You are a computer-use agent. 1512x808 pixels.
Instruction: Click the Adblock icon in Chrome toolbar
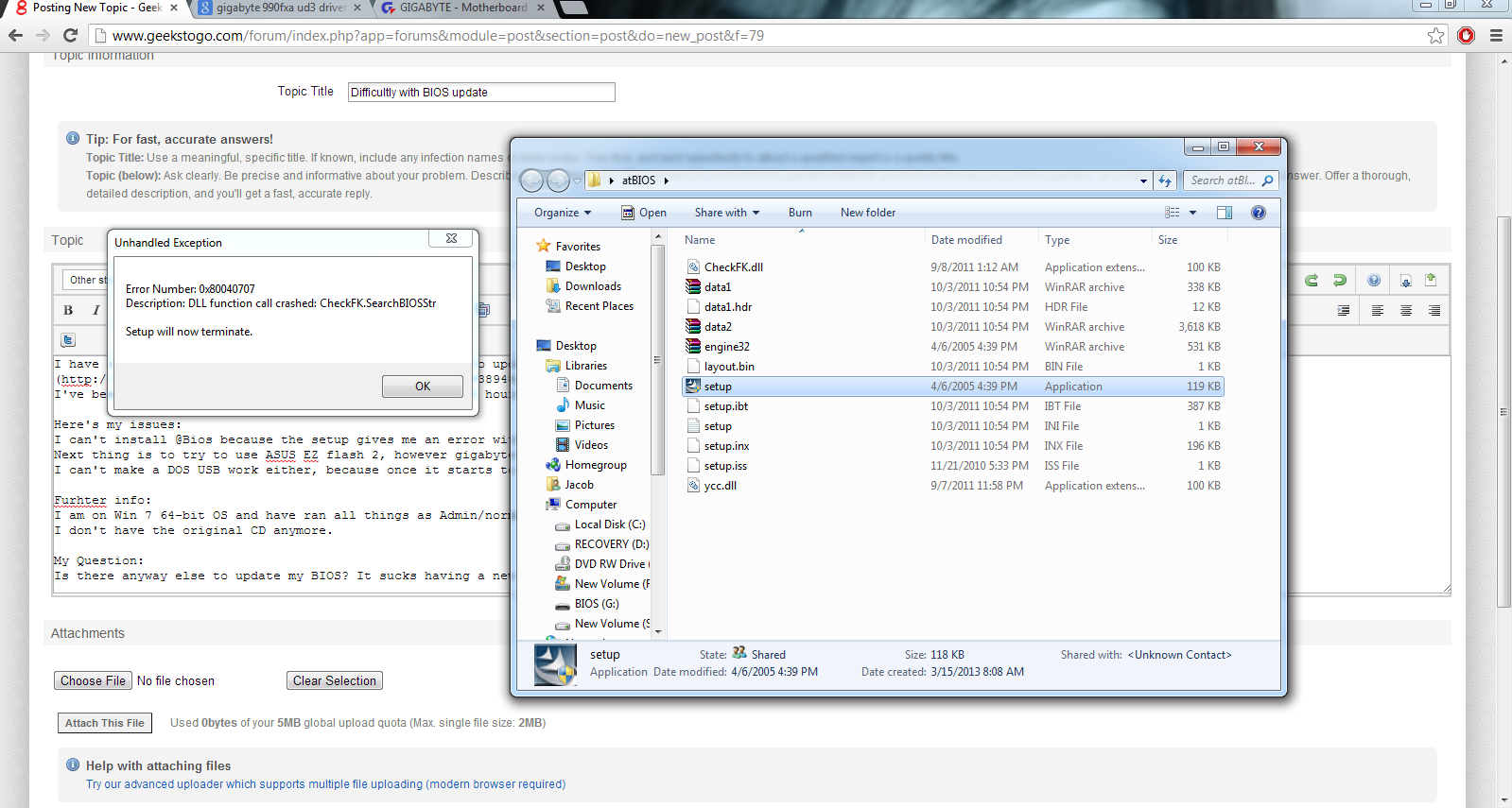tap(1467, 35)
